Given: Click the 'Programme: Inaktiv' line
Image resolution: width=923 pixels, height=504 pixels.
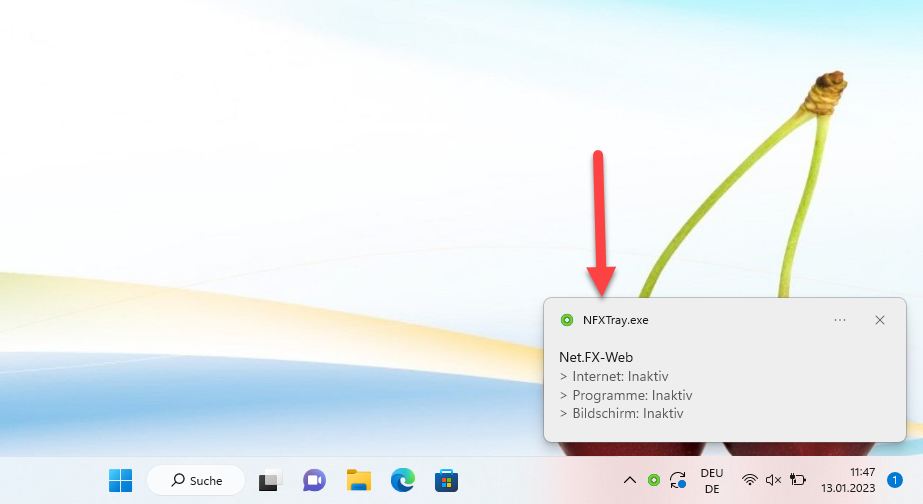Looking at the screenshot, I should (x=626, y=395).
